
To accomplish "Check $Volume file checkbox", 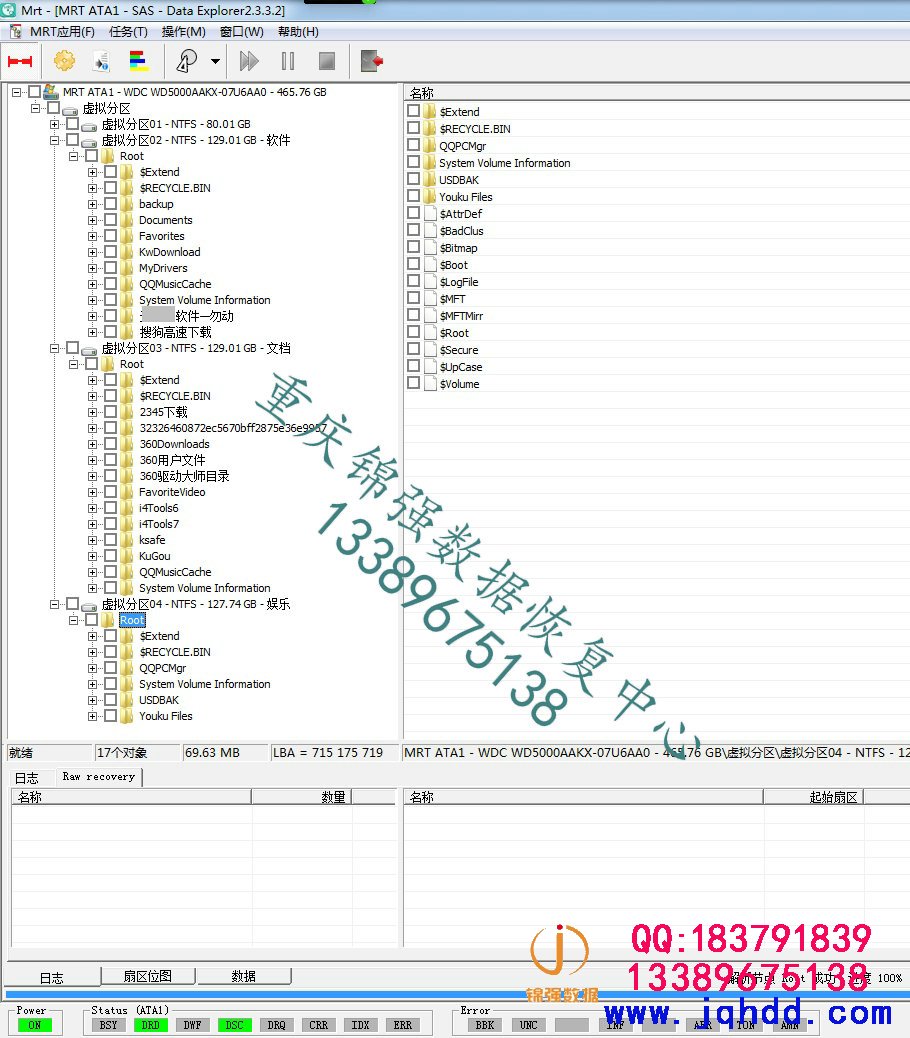I will pyautogui.click(x=414, y=383).
